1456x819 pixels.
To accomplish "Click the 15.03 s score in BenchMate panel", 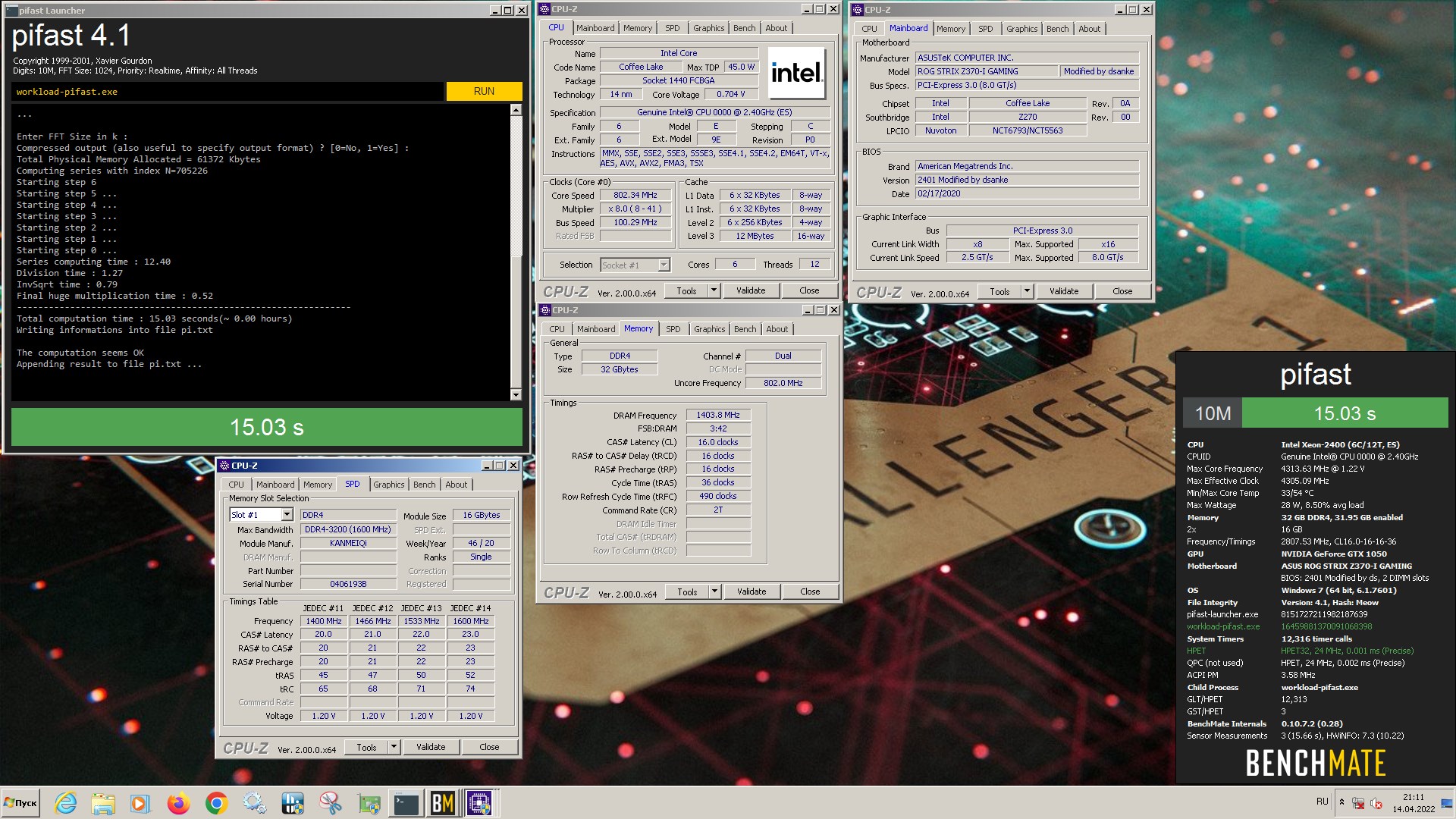I will (1345, 413).
